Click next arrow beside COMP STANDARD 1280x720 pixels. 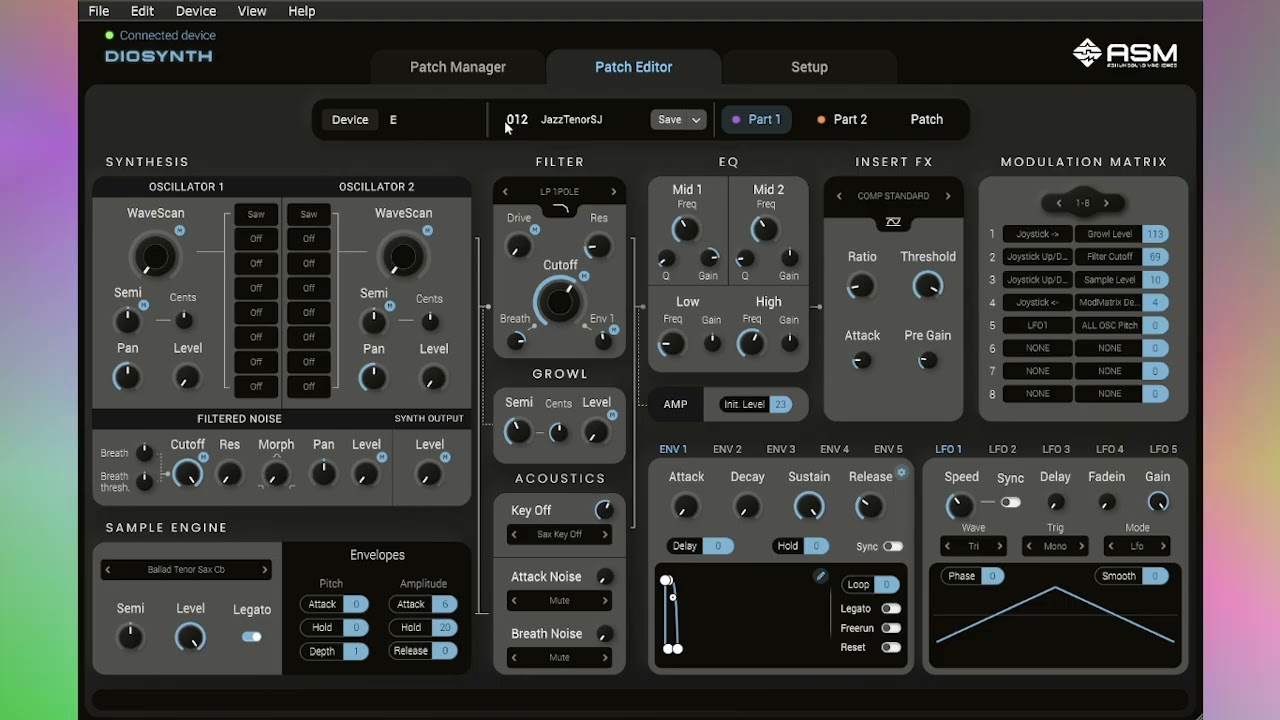(x=948, y=196)
